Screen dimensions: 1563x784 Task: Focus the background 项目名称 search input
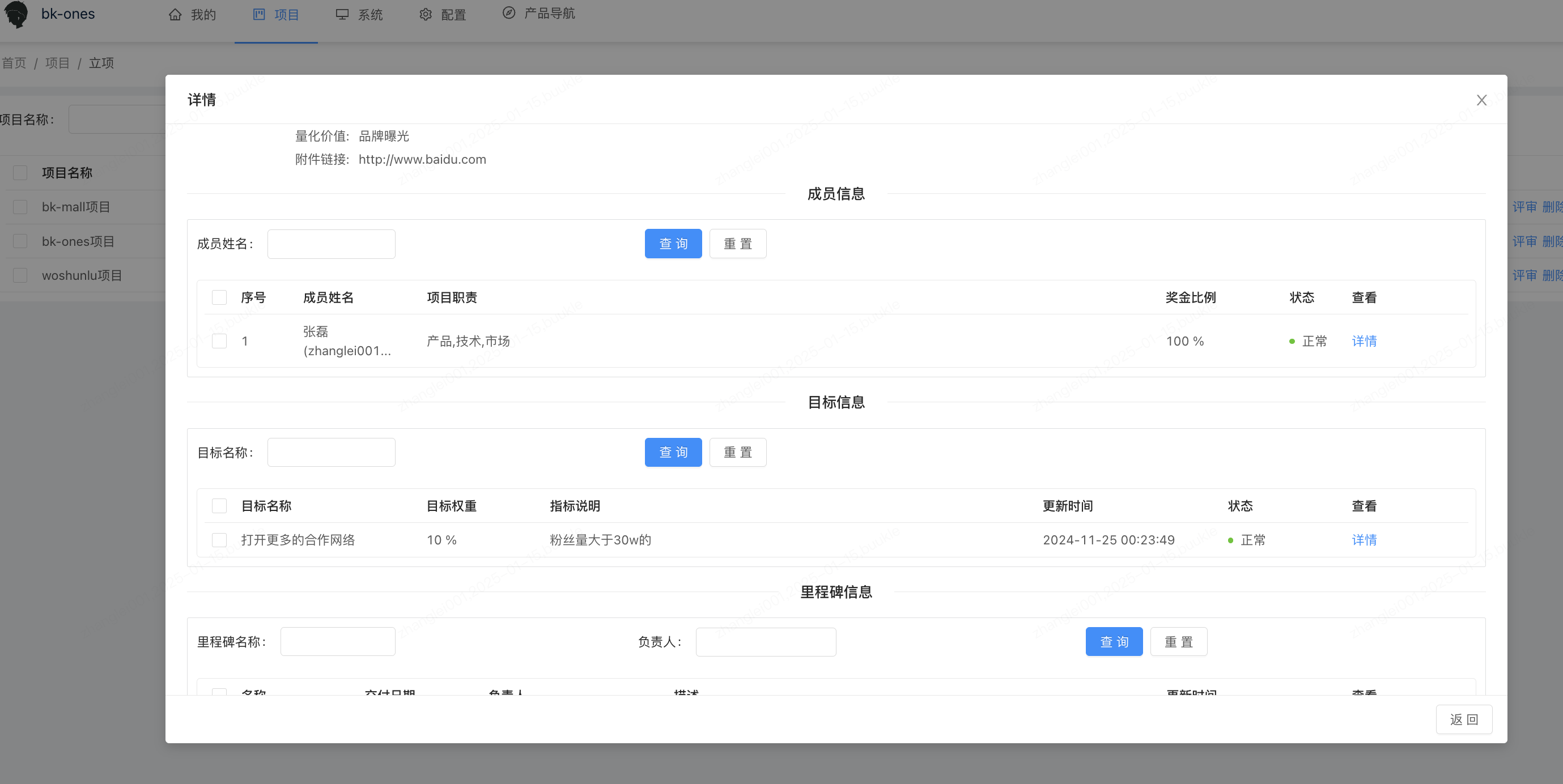[x=117, y=120]
